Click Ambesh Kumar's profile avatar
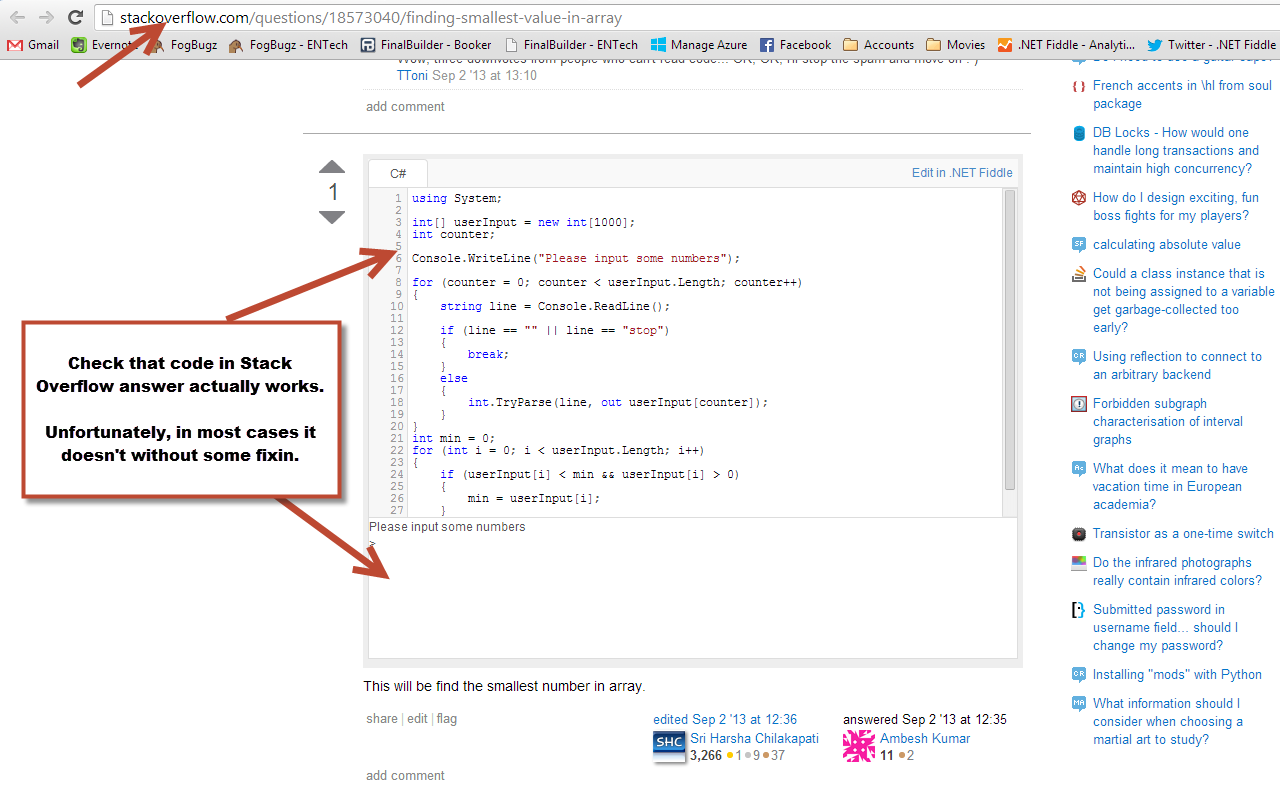Image resolution: width=1280 pixels, height=800 pixels. click(x=858, y=746)
